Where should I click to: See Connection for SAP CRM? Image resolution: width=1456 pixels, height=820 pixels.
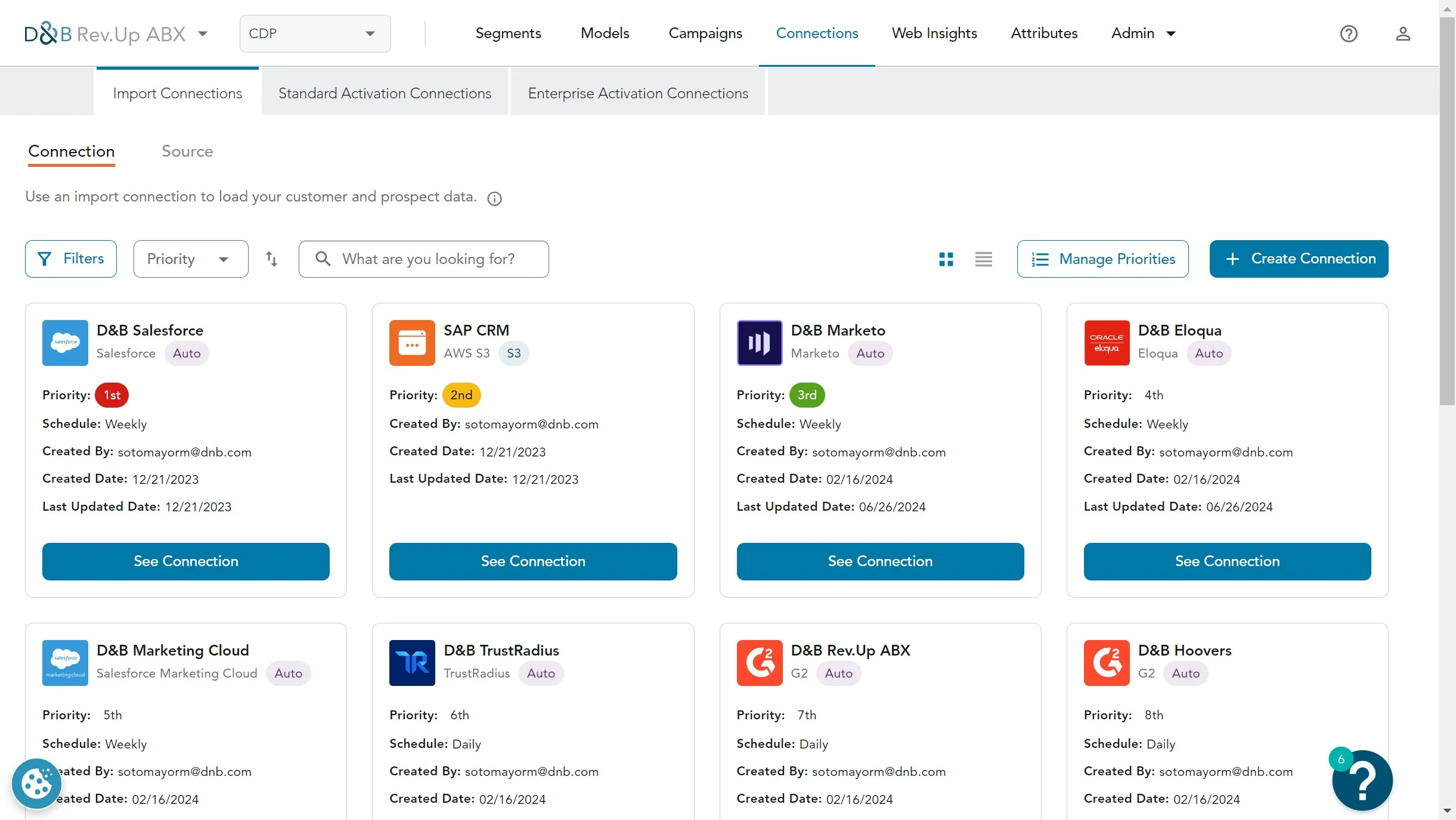click(x=533, y=561)
